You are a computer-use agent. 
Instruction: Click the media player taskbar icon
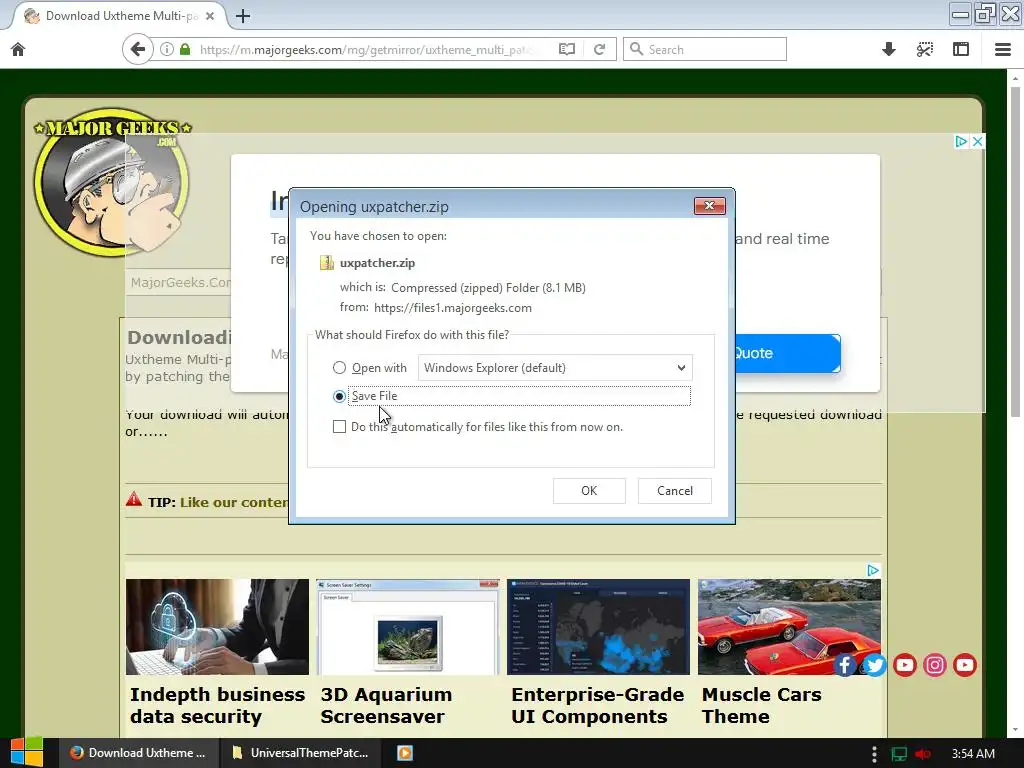pyautogui.click(x=405, y=753)
